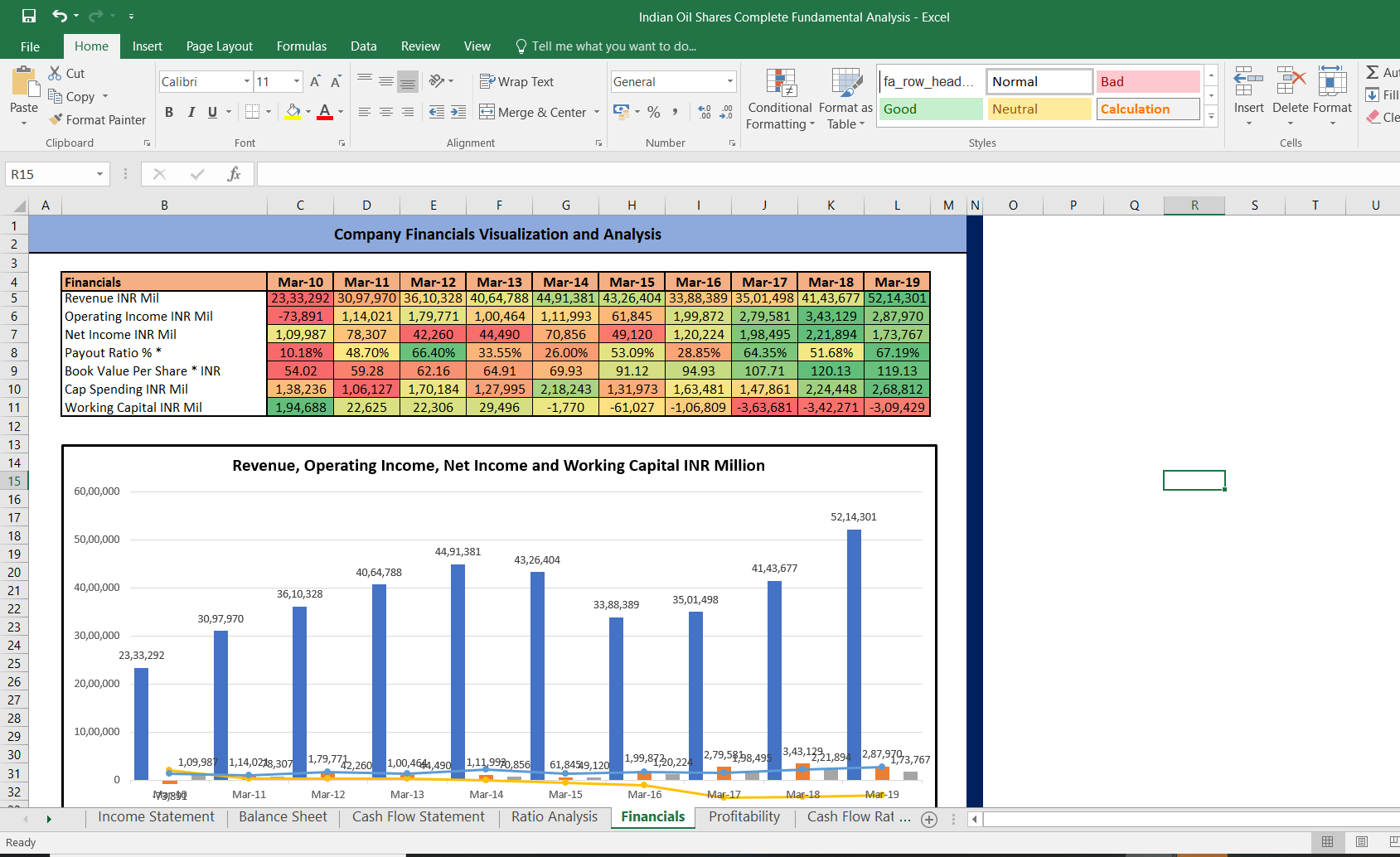The height and width of the screenshot is (857, 1400).
Task: Decrease decimal places
Action: 726,111
